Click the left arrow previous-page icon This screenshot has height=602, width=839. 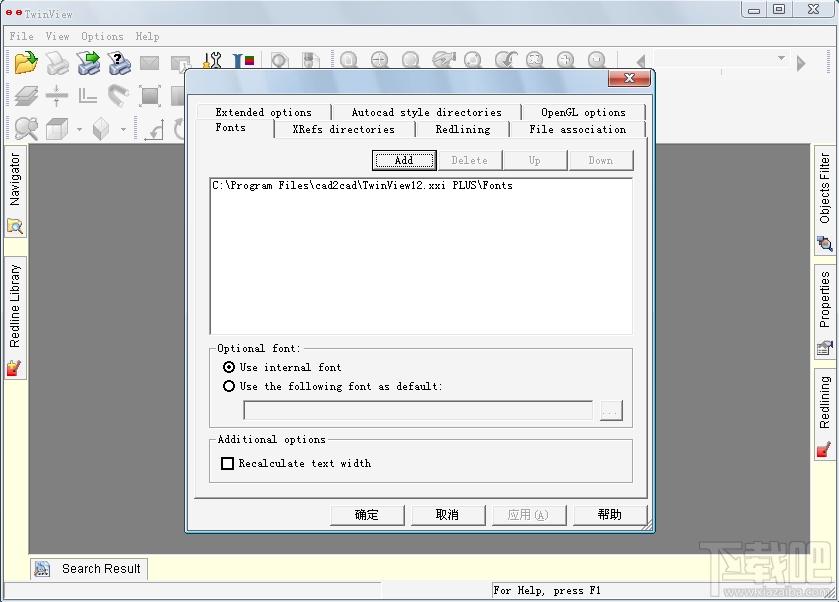tap(641, 62)
